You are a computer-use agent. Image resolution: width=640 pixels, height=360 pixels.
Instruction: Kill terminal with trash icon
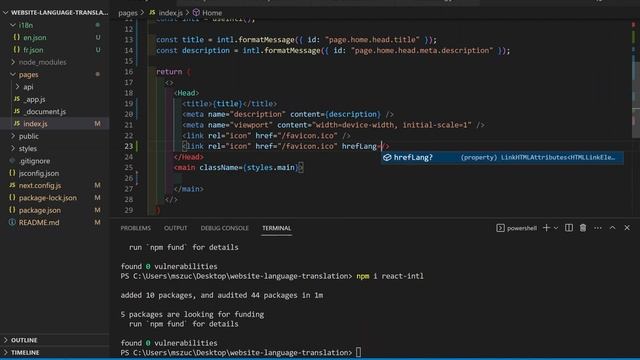(x=583, y=228)
